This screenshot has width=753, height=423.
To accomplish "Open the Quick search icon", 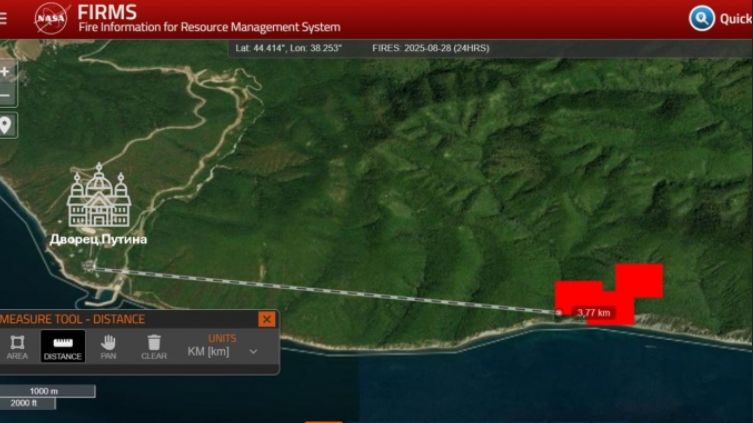I will click(702, 18).
